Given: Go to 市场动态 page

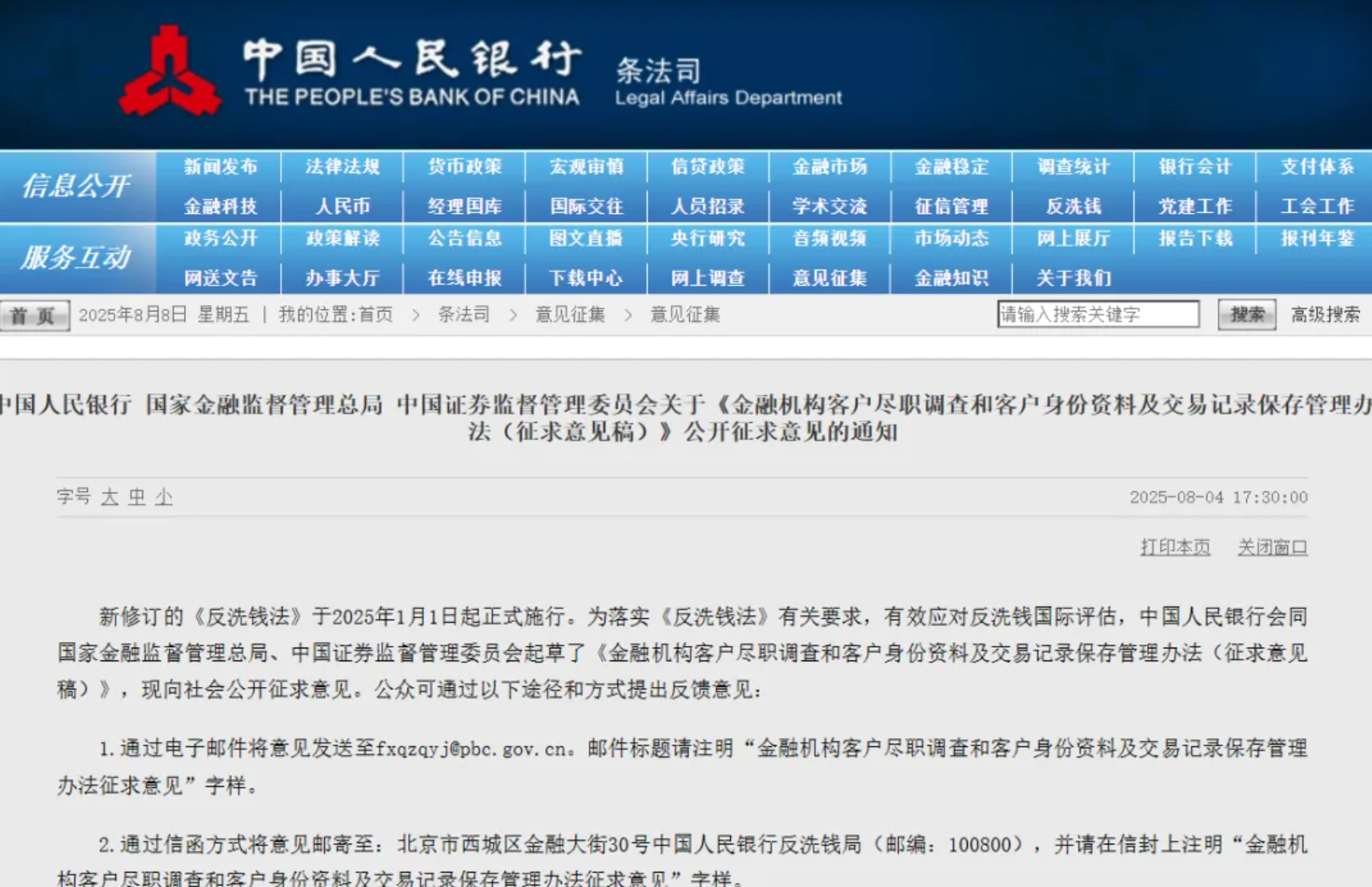Looking at the screenshot, I should click(x=952, y=239).
